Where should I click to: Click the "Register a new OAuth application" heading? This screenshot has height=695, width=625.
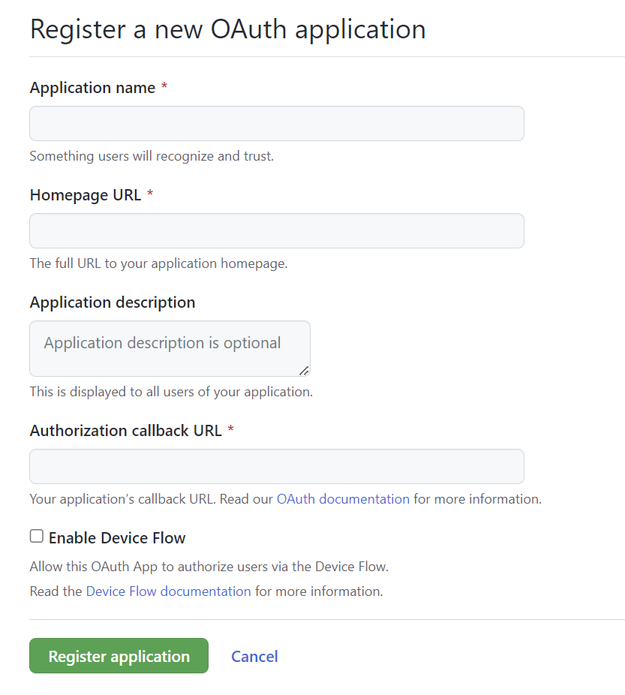point(228,29)
